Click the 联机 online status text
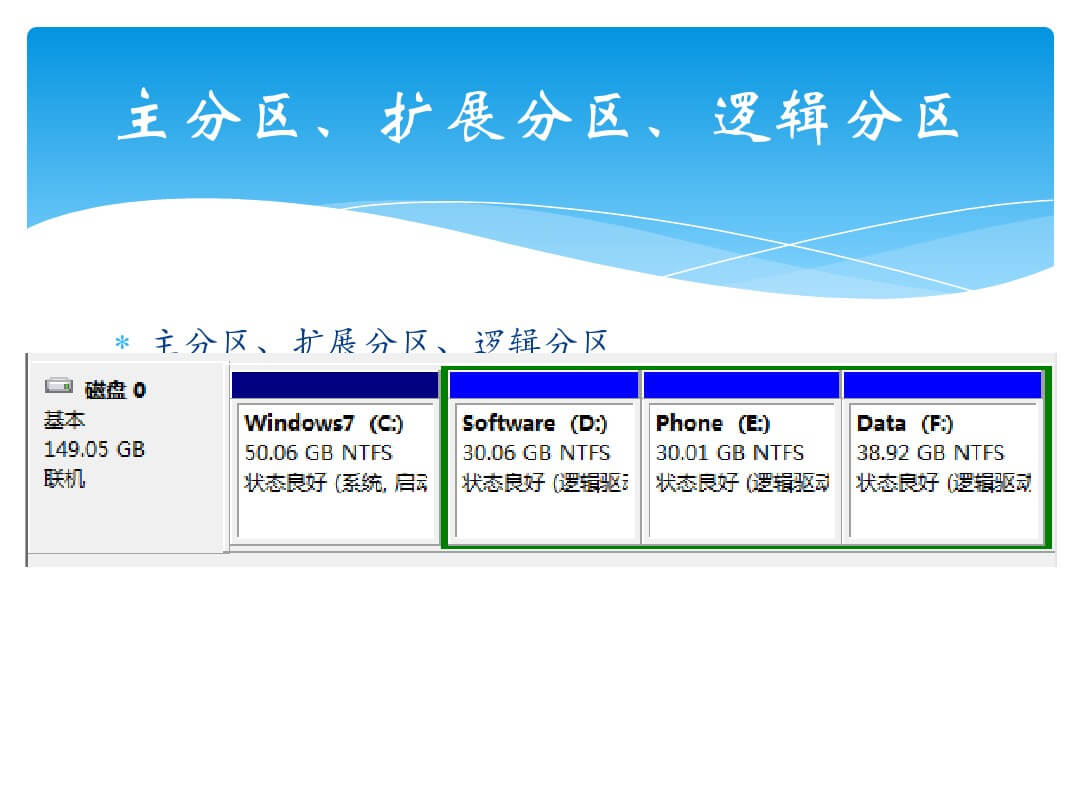 (x=65, y=479)
